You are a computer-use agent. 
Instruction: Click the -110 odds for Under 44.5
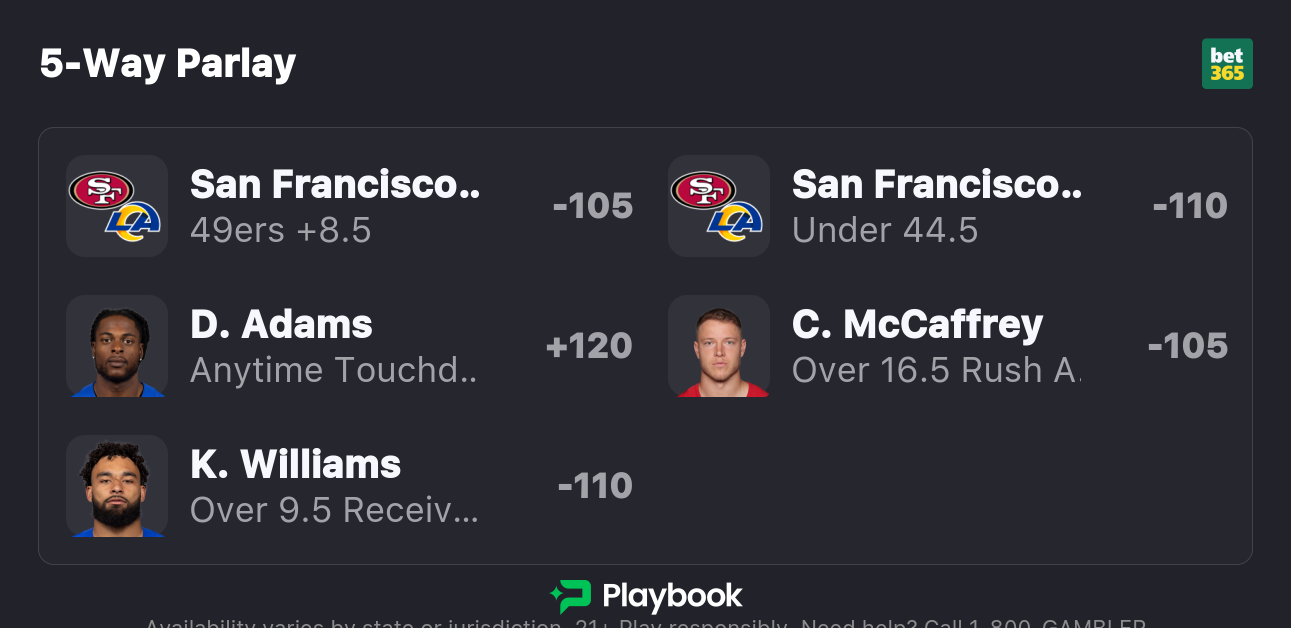pyautogui.click(x=1190, y=206)
